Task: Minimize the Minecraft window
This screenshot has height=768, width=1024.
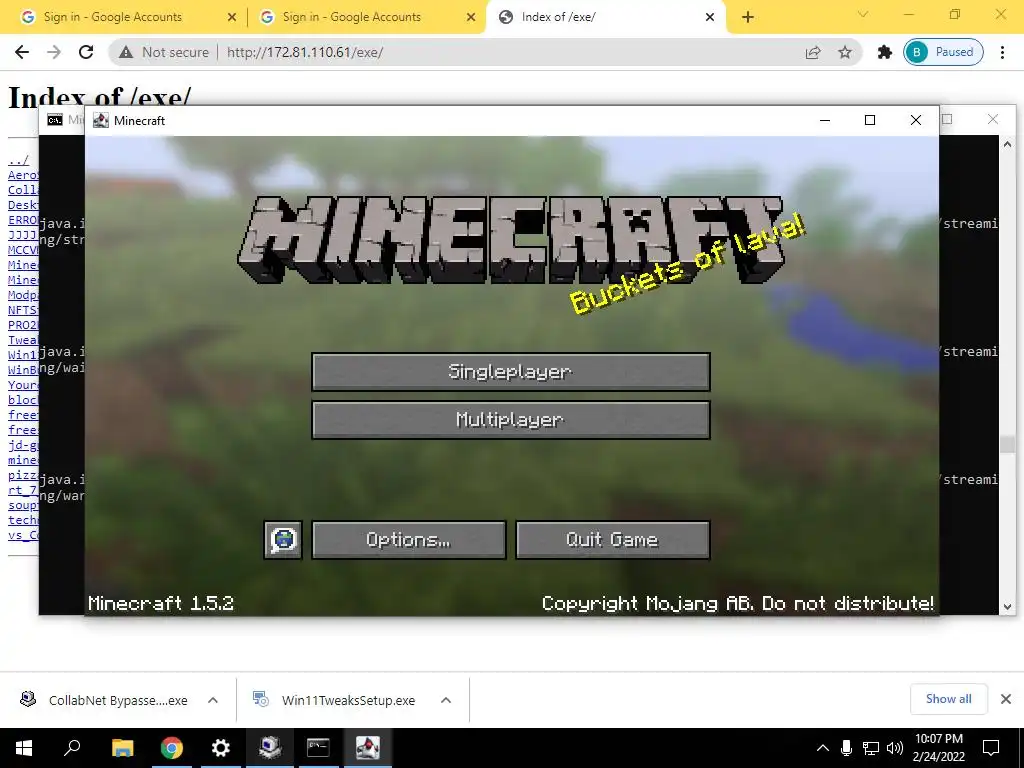Action: click(x=825, y=120)
